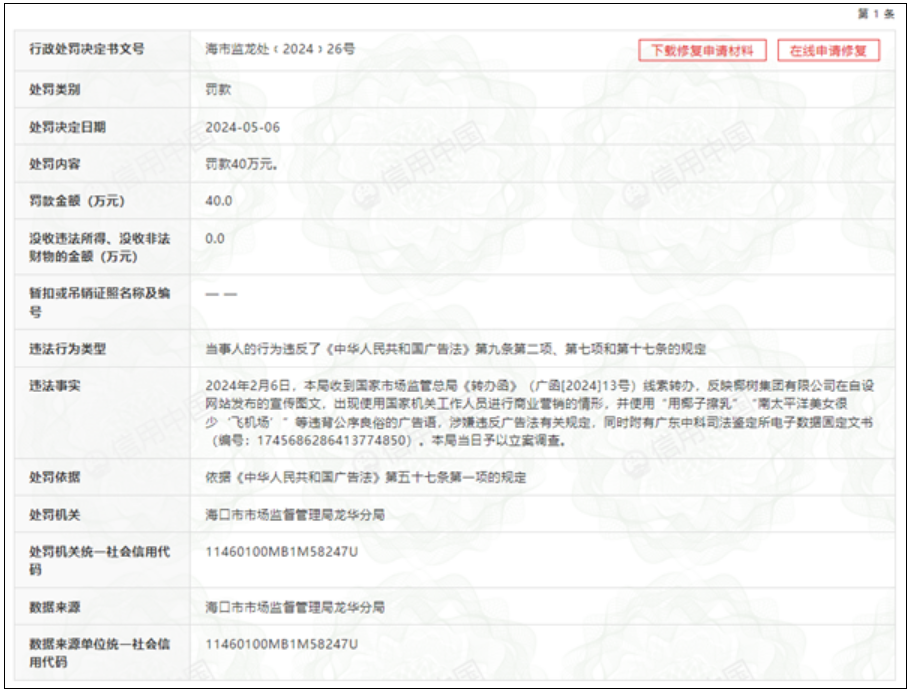Click the 下载修复申请材料 button
The image size is (914, 696).
point(702,51)
